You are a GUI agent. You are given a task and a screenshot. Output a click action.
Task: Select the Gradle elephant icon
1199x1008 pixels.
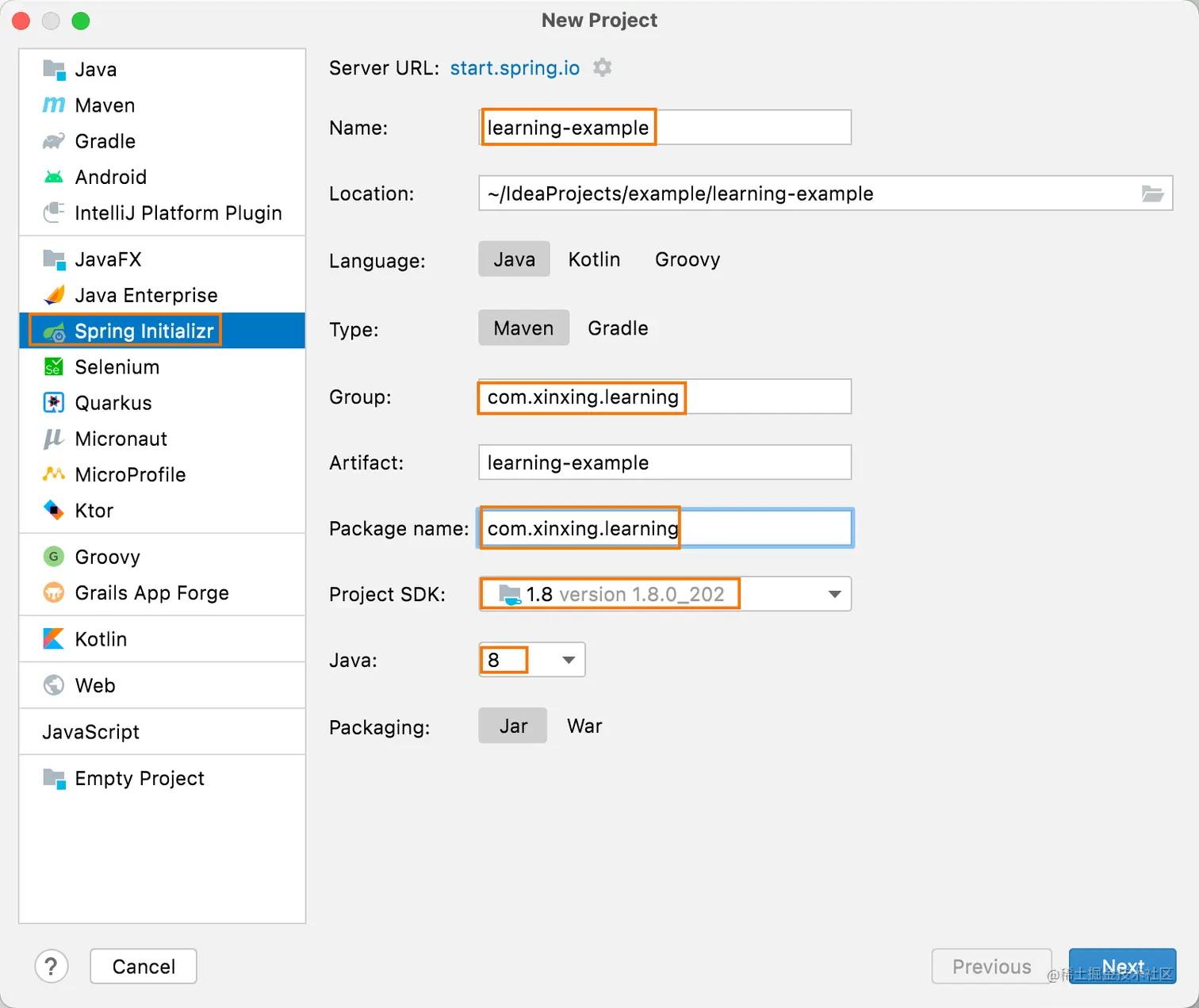pos(54,141)
